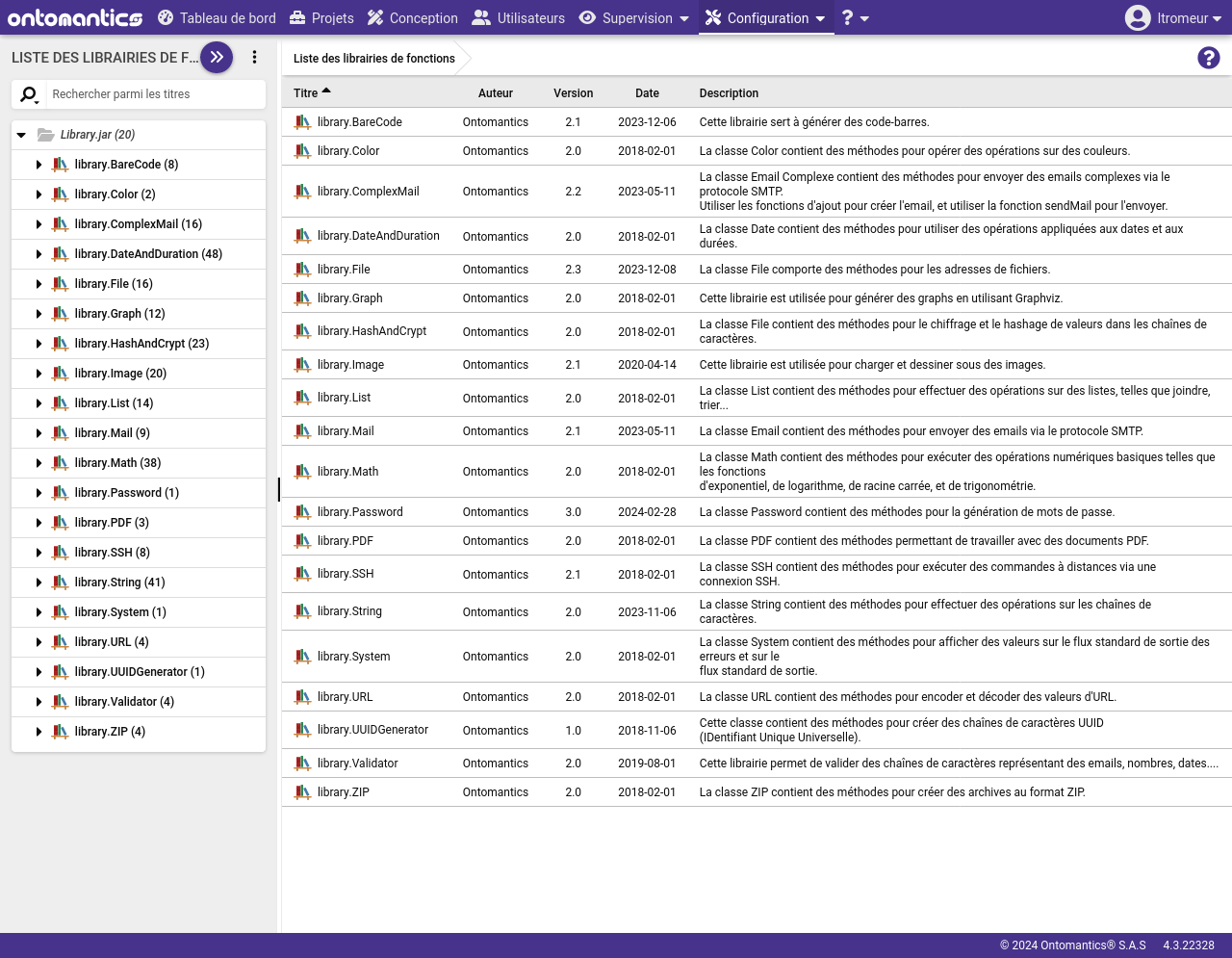Collapse the Library.jar (20) root node

[x=21, y=135]
